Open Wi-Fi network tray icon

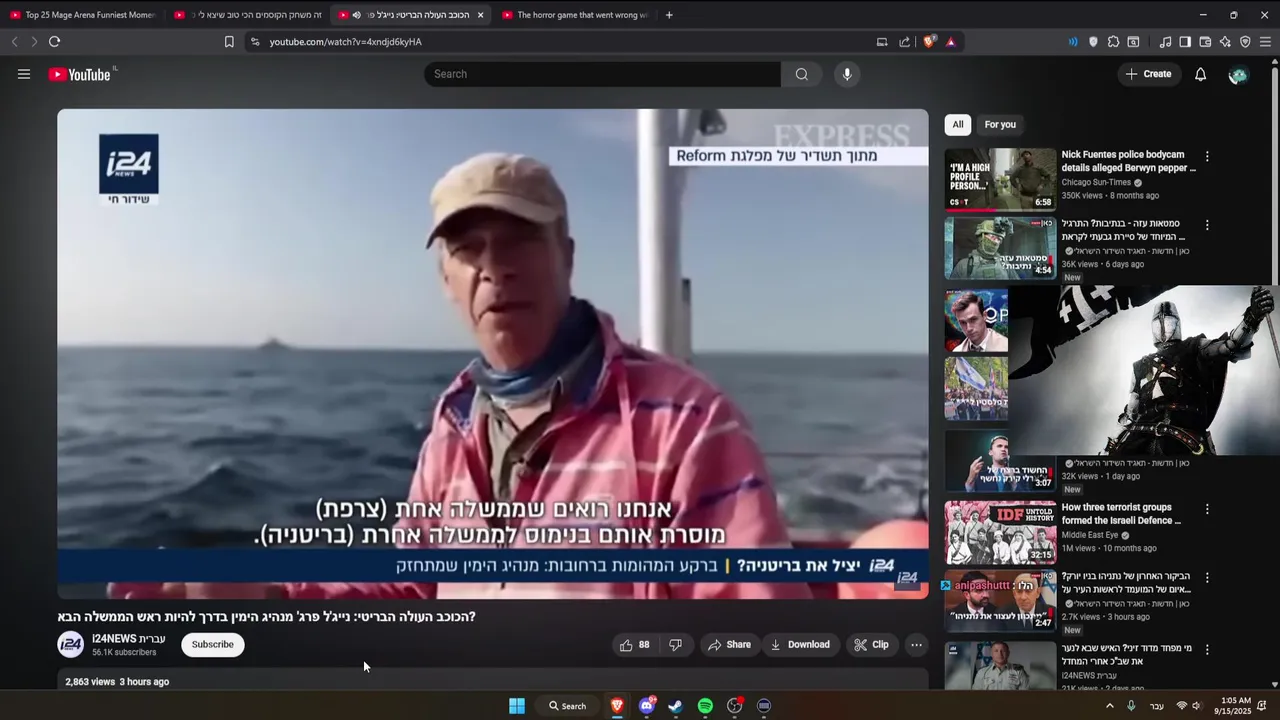1182,706
